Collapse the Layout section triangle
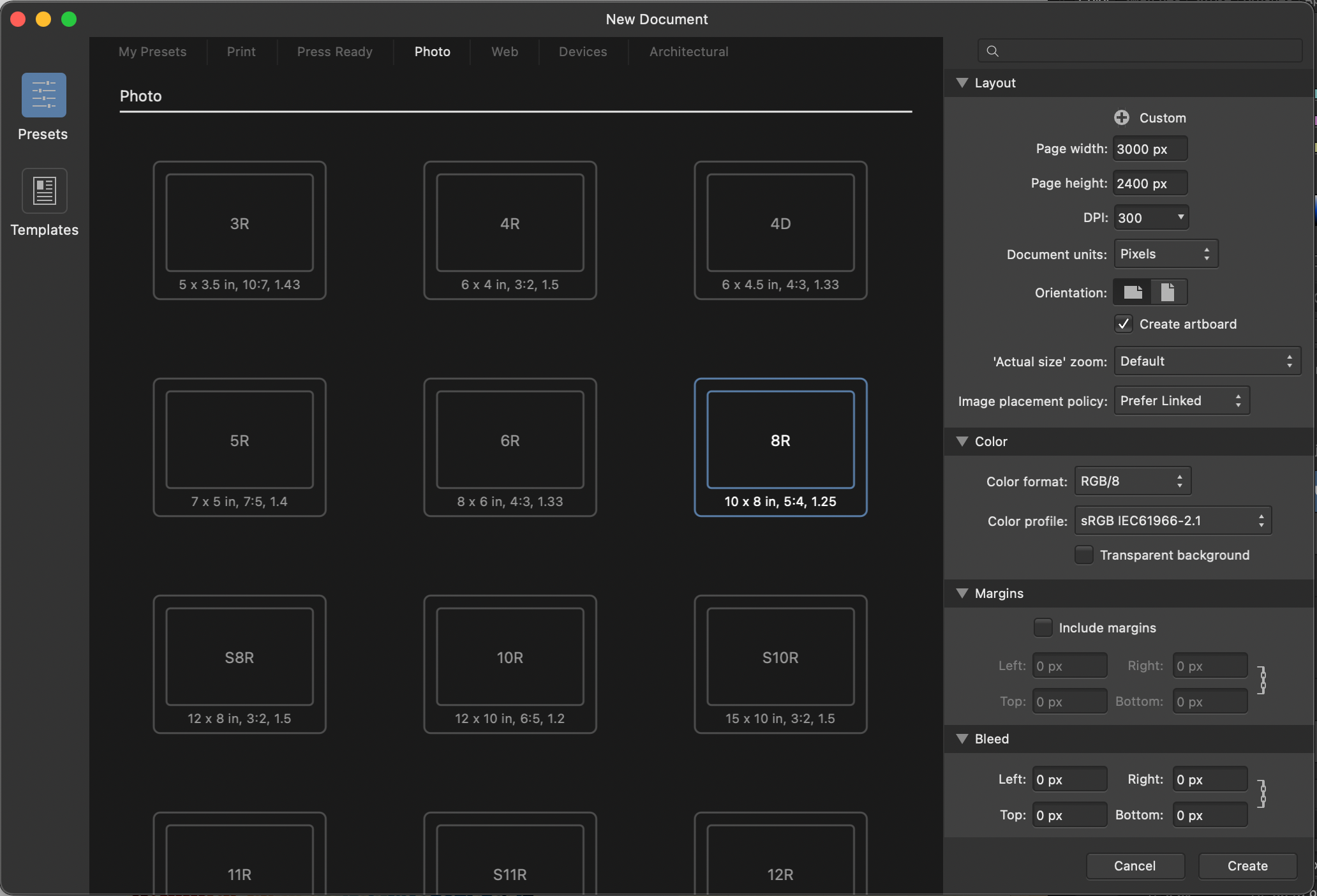 pyautogui.click(x=962, y=82)
